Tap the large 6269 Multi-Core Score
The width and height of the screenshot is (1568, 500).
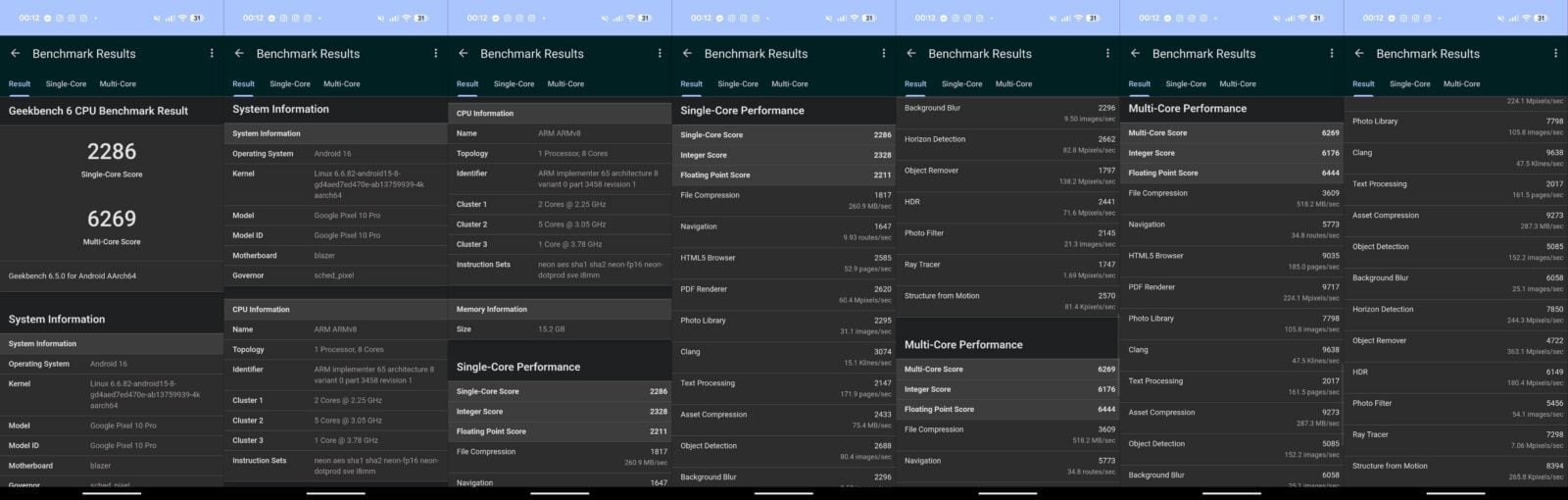(x=112, y=220)
